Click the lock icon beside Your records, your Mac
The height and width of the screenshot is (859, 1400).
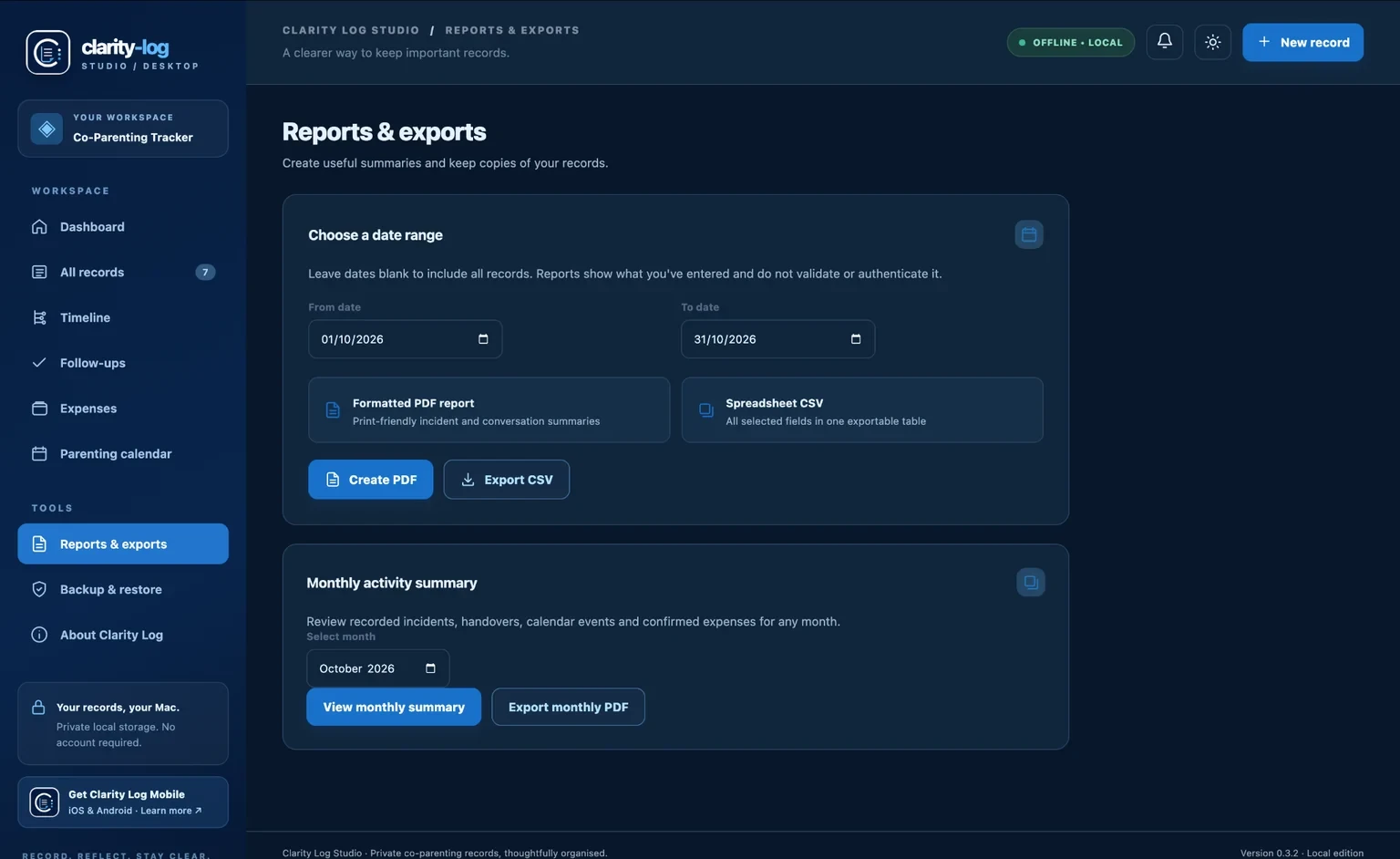pyautogui.click(x=38, y=708)
